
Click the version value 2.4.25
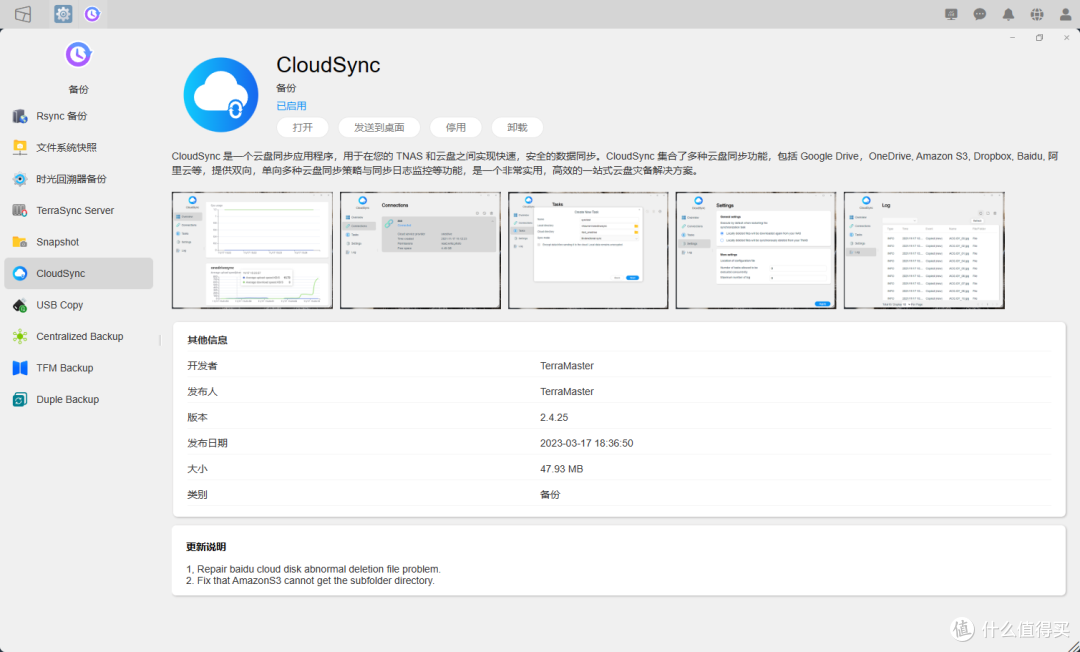click(554, 417)
